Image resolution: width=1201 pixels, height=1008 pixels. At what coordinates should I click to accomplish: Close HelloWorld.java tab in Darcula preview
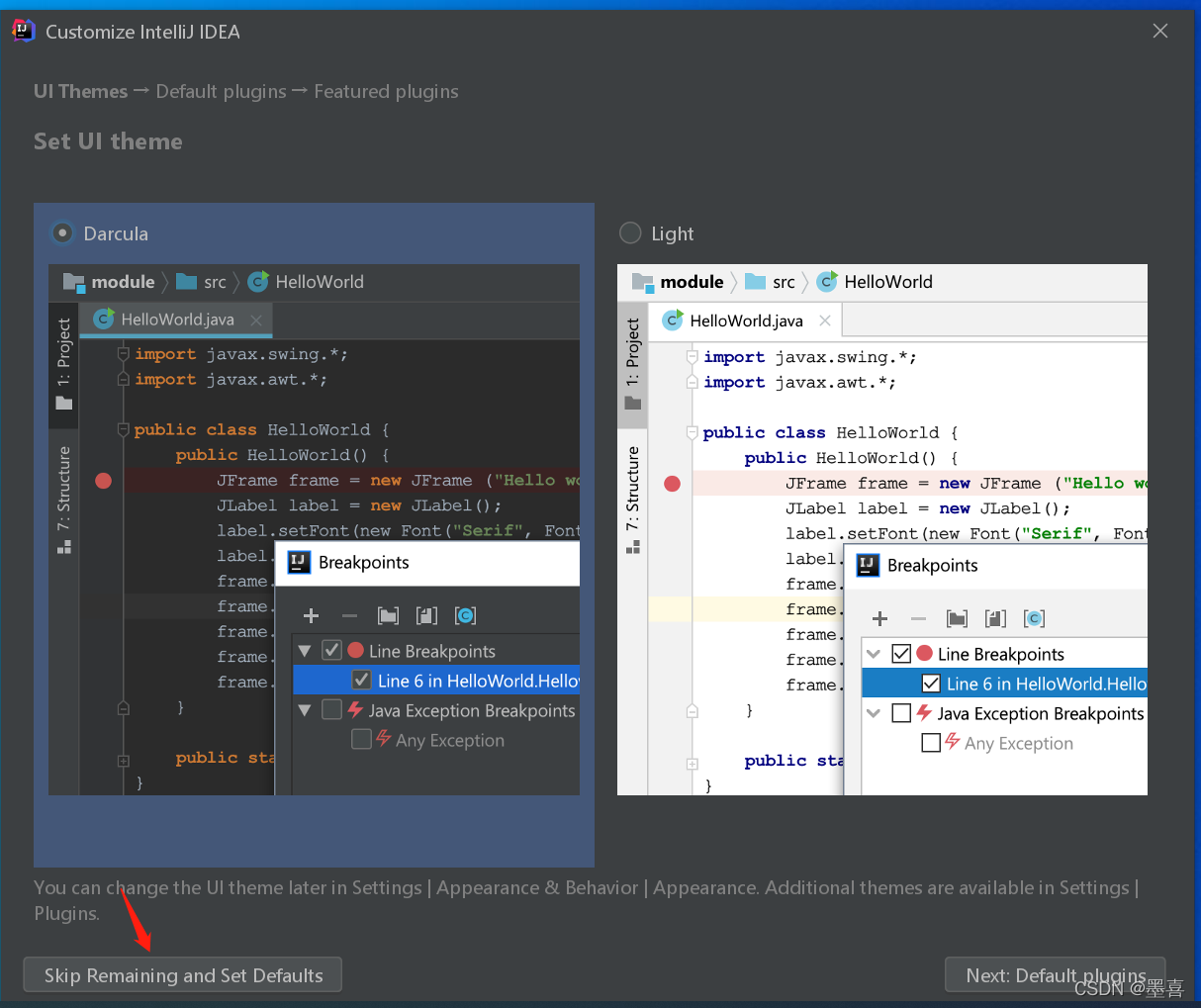256,320
